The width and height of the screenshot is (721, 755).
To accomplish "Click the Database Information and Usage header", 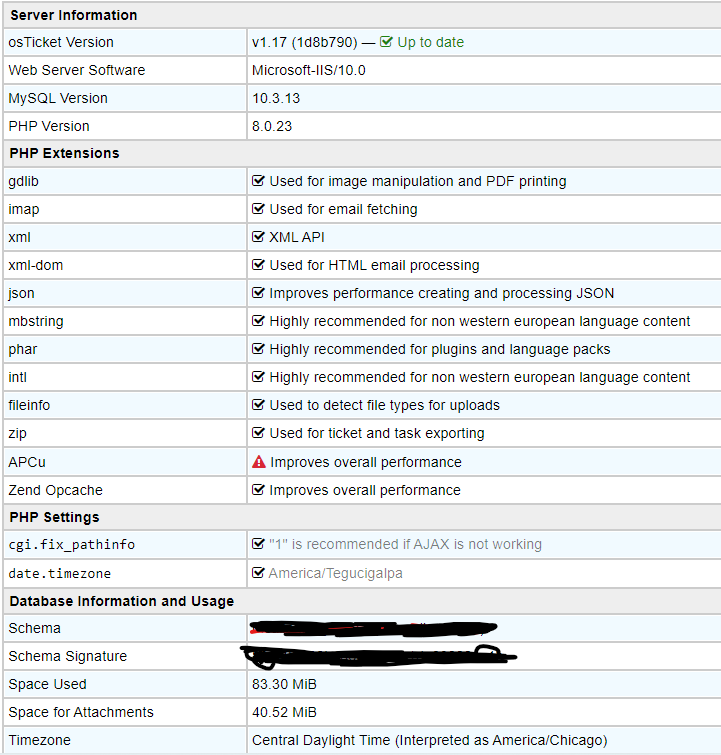I will (121, 601).
